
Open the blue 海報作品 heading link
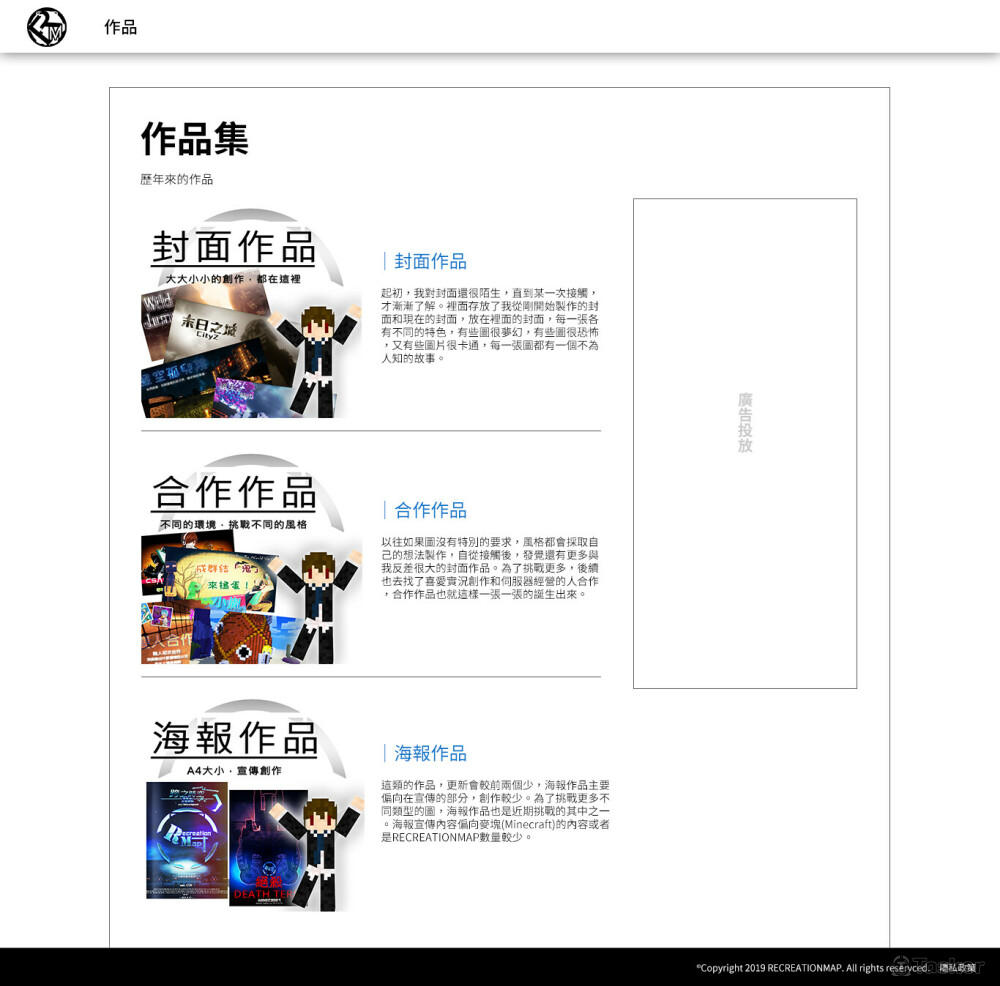(430, 753)
